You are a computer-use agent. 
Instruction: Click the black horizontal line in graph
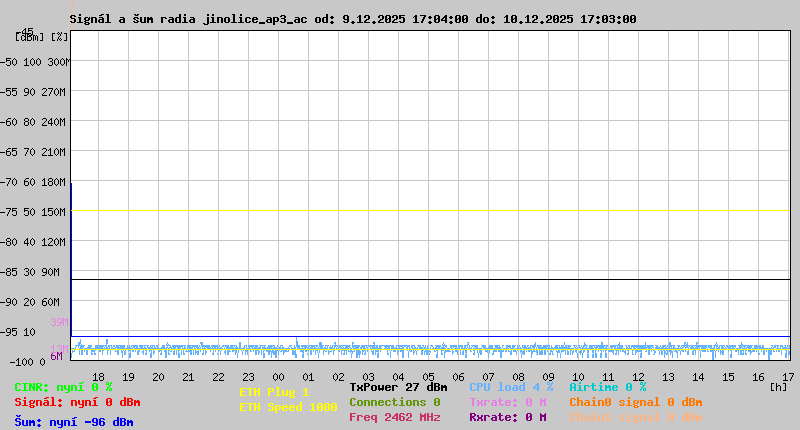tap(430, 279)
